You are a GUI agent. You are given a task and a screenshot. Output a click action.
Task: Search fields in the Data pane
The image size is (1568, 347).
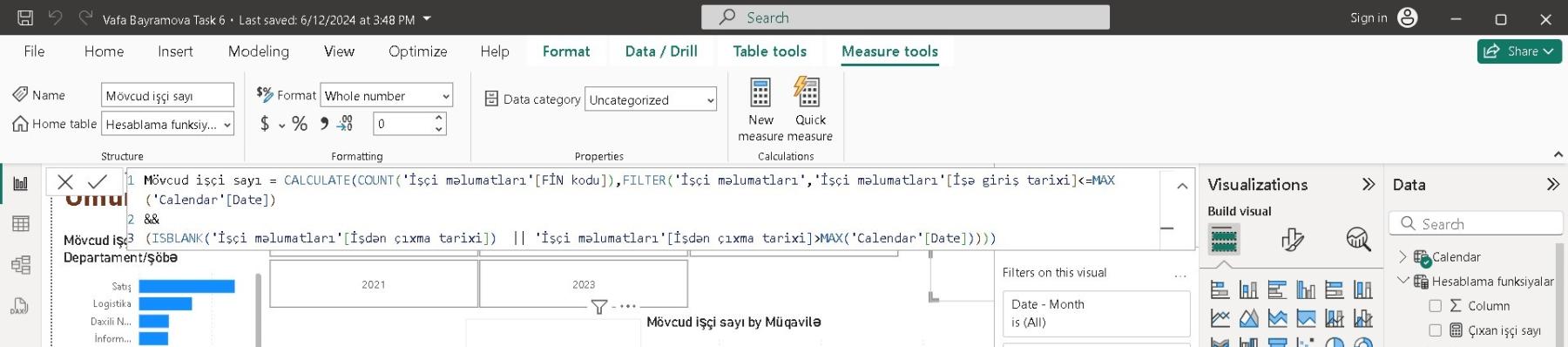pos(1476,223)
